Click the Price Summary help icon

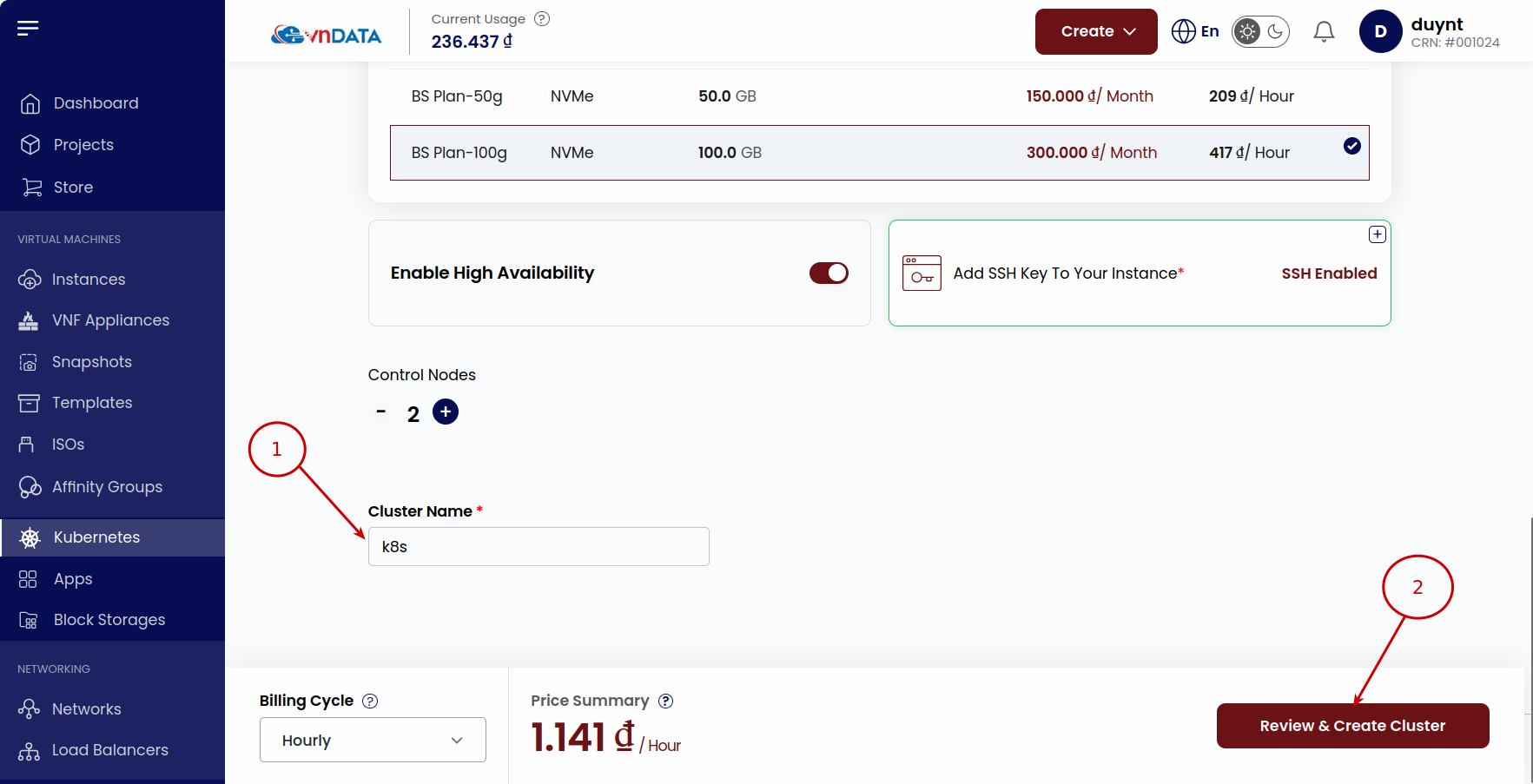[x=666, y=701]
